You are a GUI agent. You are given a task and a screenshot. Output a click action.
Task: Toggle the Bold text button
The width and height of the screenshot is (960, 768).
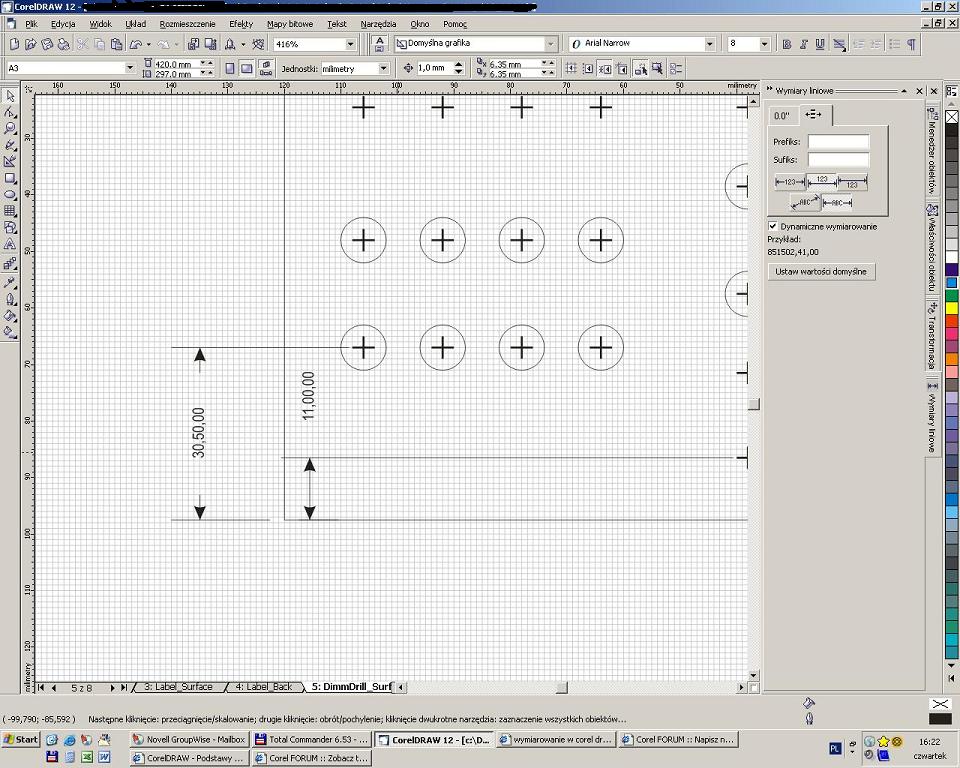787,44
